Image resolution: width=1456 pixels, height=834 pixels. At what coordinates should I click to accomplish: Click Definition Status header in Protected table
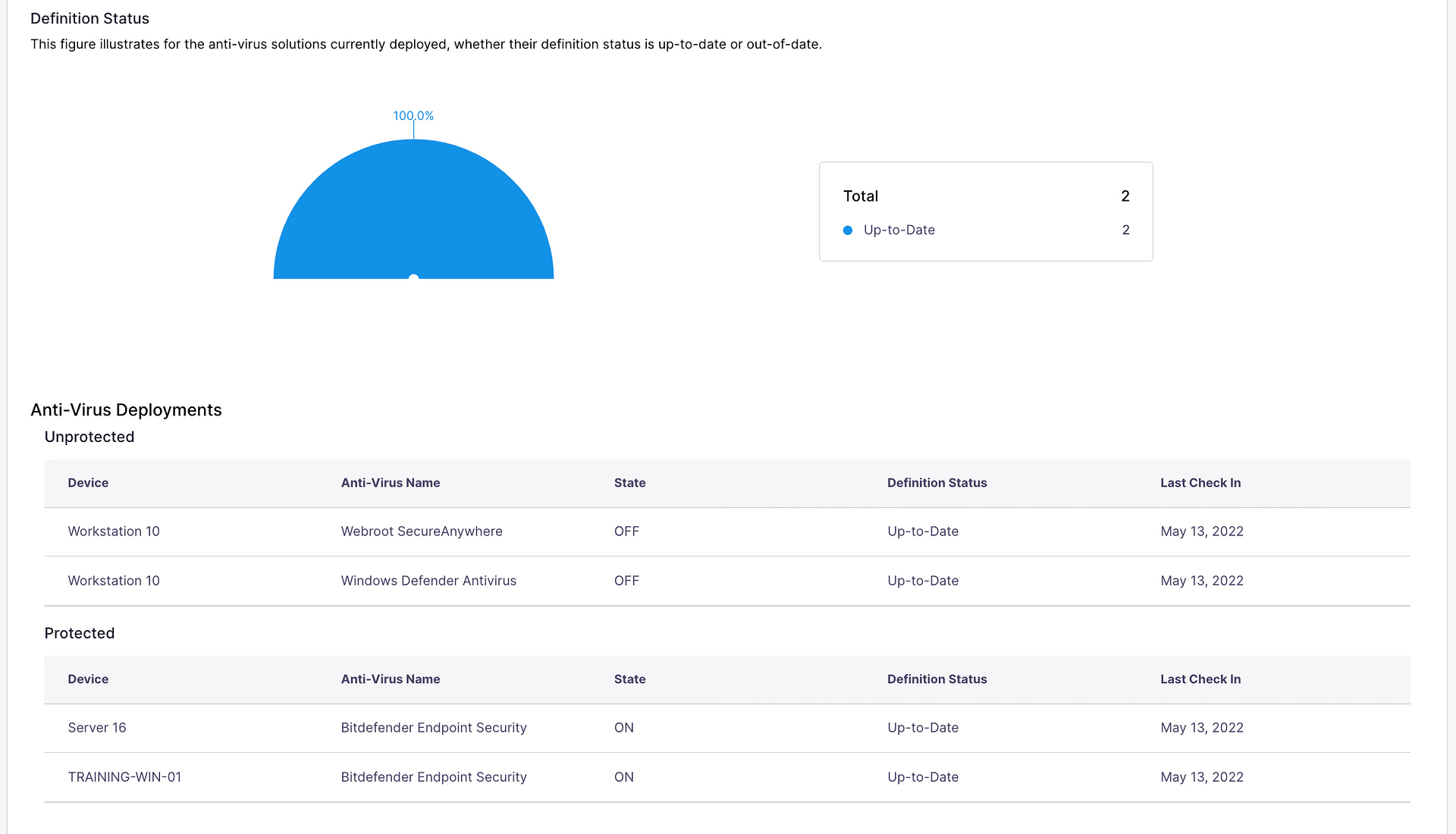937,679
